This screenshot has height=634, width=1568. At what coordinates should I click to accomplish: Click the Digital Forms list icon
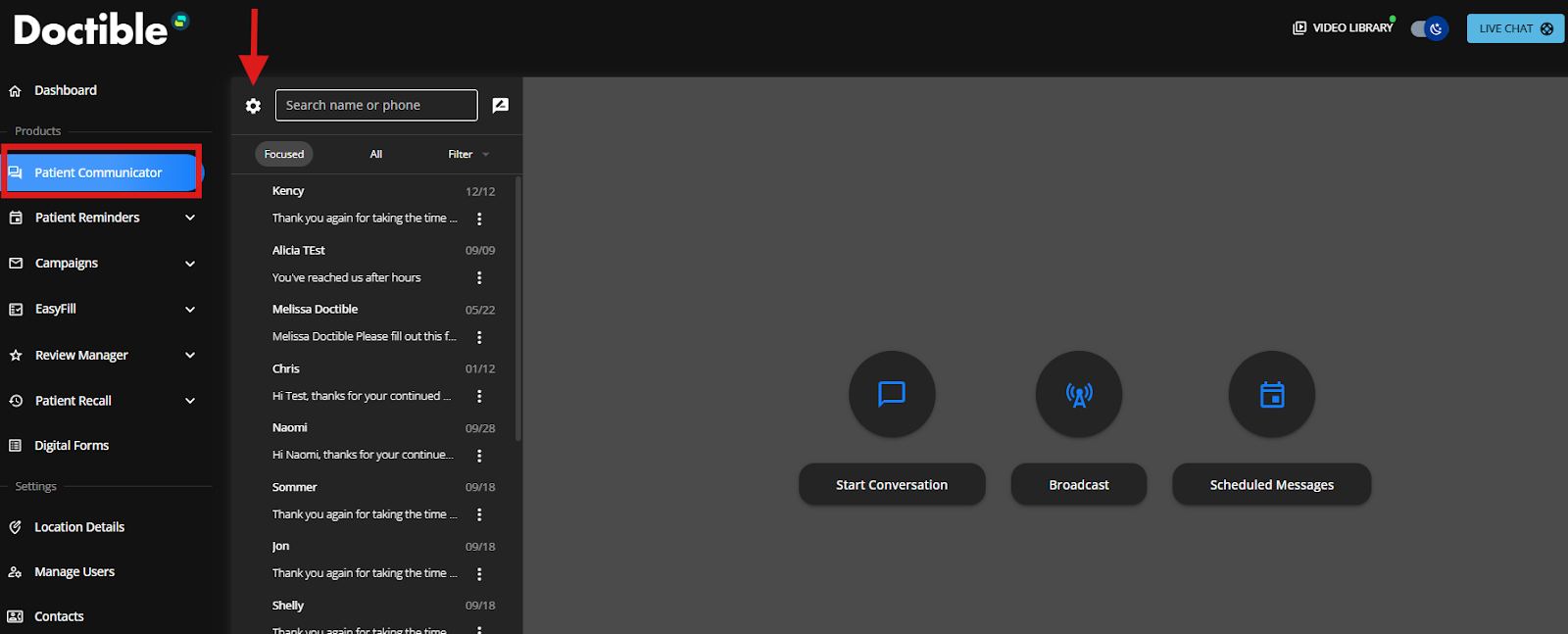[15, 446]
